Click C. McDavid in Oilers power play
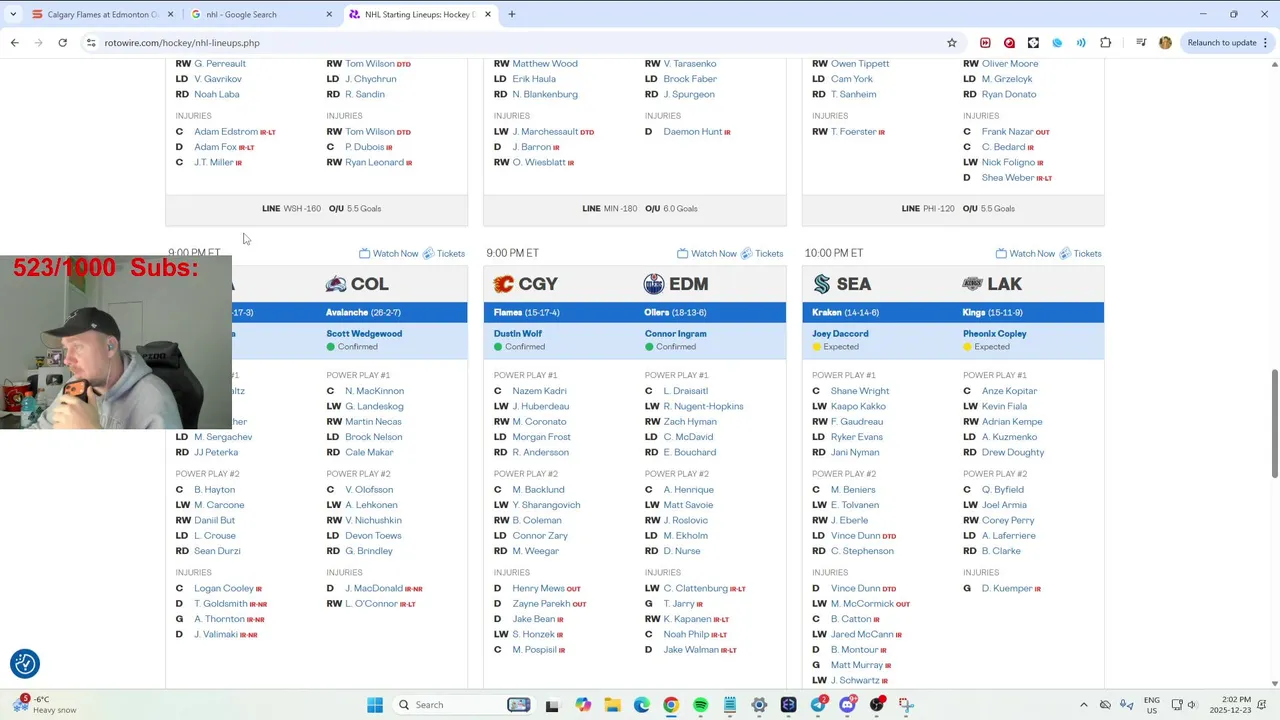 click(x=688, y=437)
